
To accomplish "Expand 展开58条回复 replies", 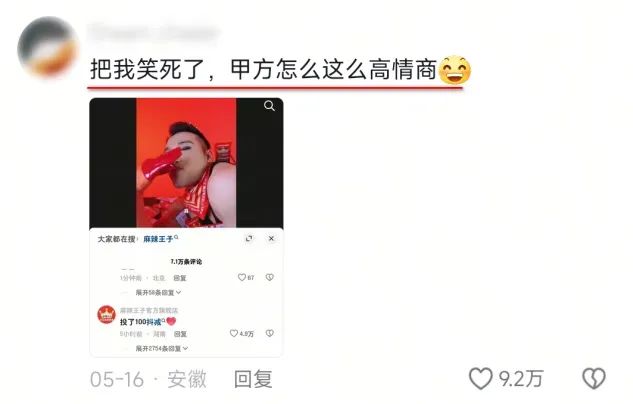I will click(158, 292).
